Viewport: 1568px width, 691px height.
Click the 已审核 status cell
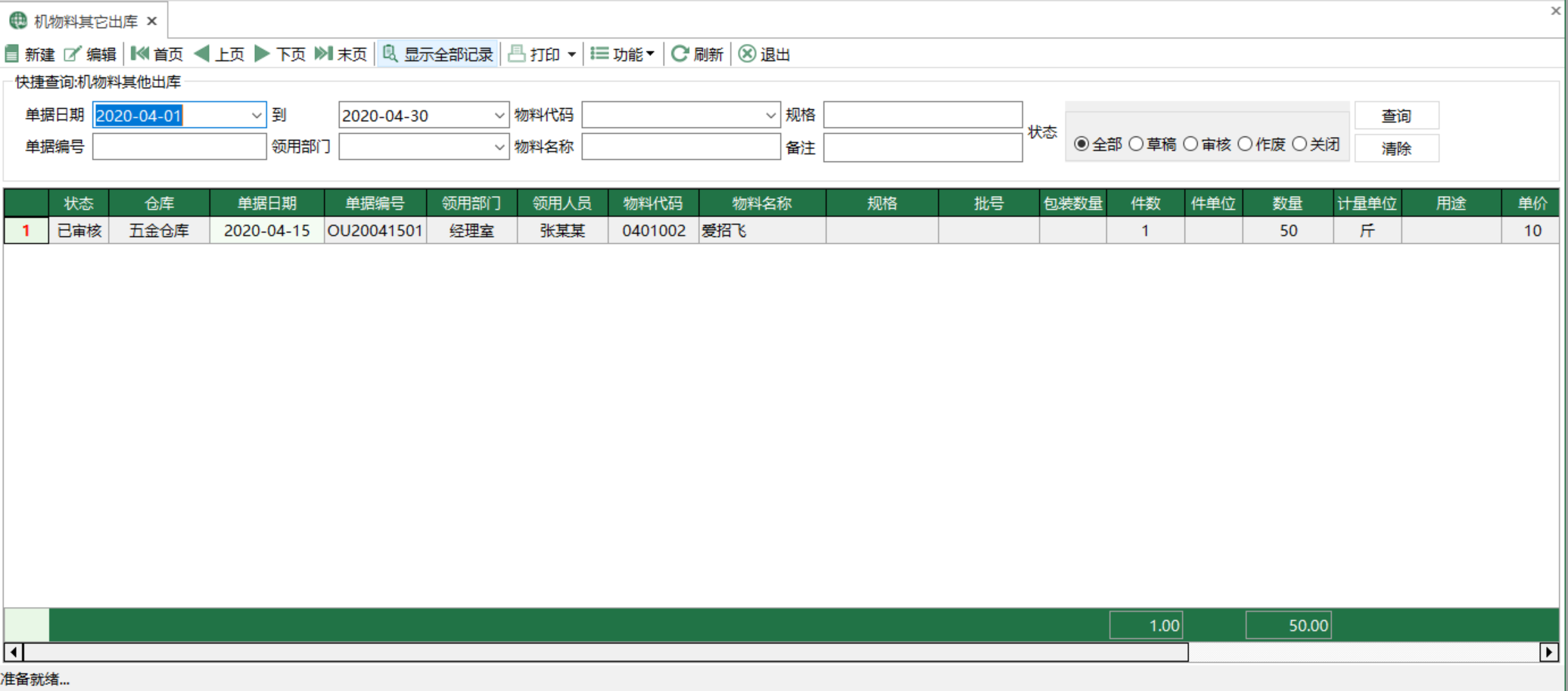pos(79,231)
